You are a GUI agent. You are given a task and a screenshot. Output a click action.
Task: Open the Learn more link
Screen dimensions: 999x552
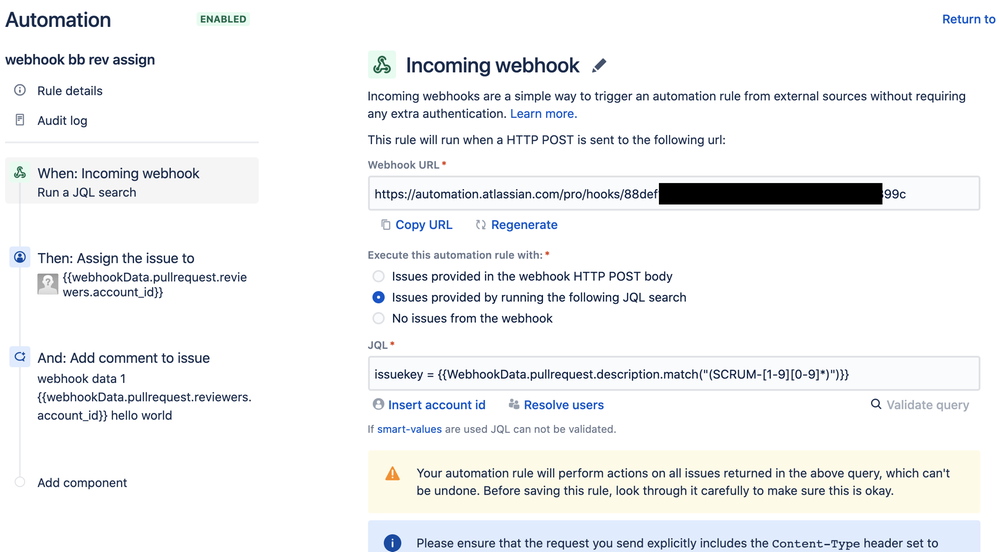click(x=543, y=113)
